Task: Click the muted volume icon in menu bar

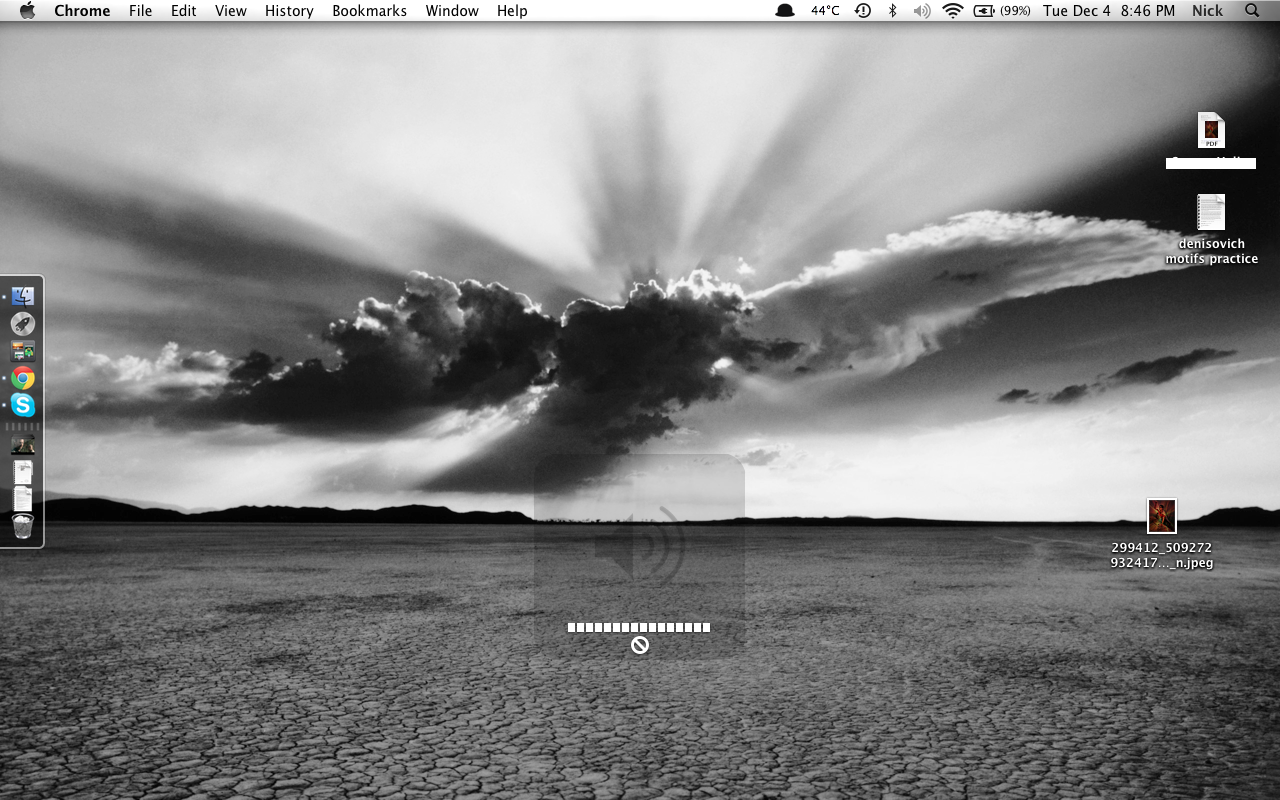Action: tap(921, 11)
